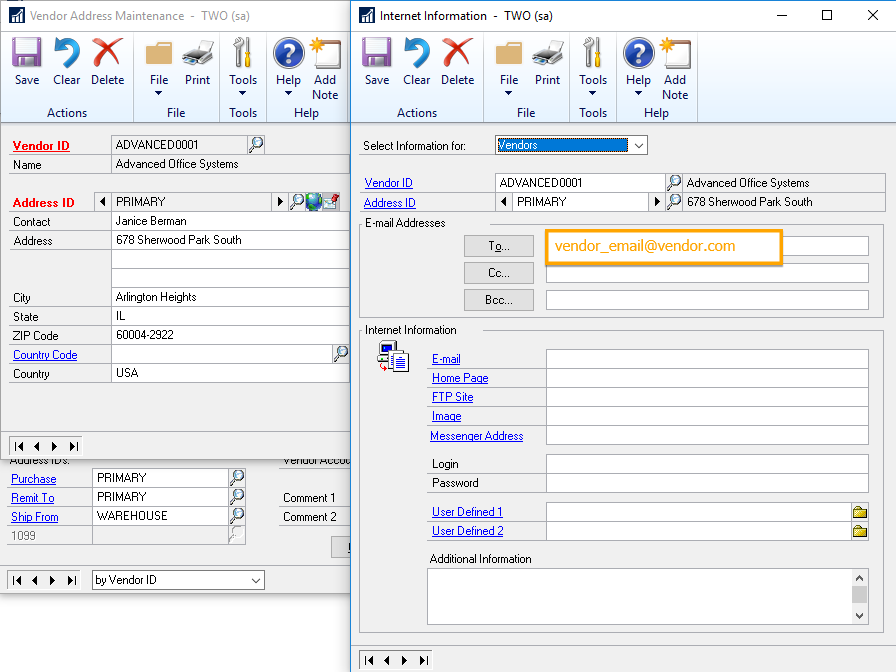Open the File menu in Internet Information
Screen dimensions: 896x672
(509, 67)
